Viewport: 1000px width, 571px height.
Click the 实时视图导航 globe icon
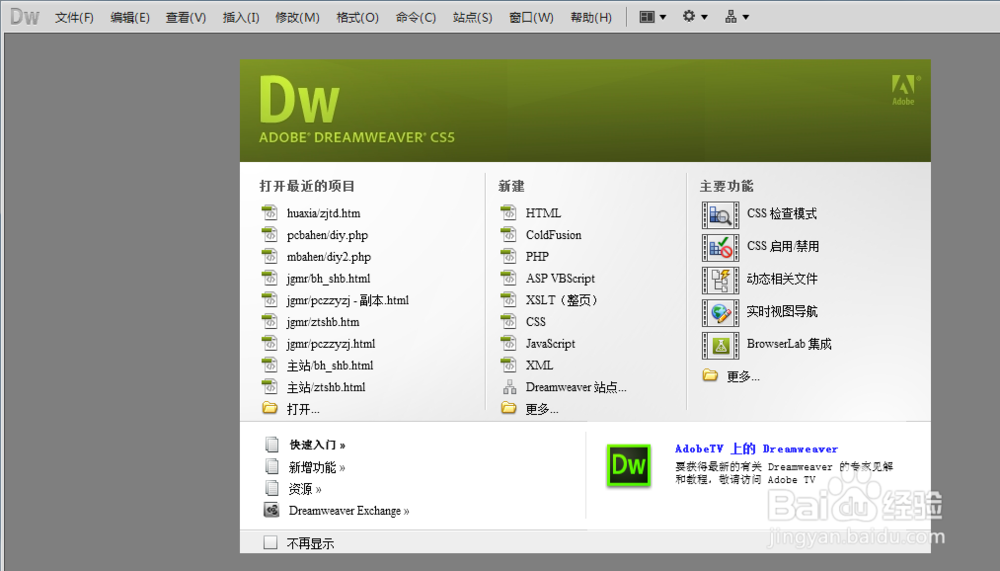point(720,313)
